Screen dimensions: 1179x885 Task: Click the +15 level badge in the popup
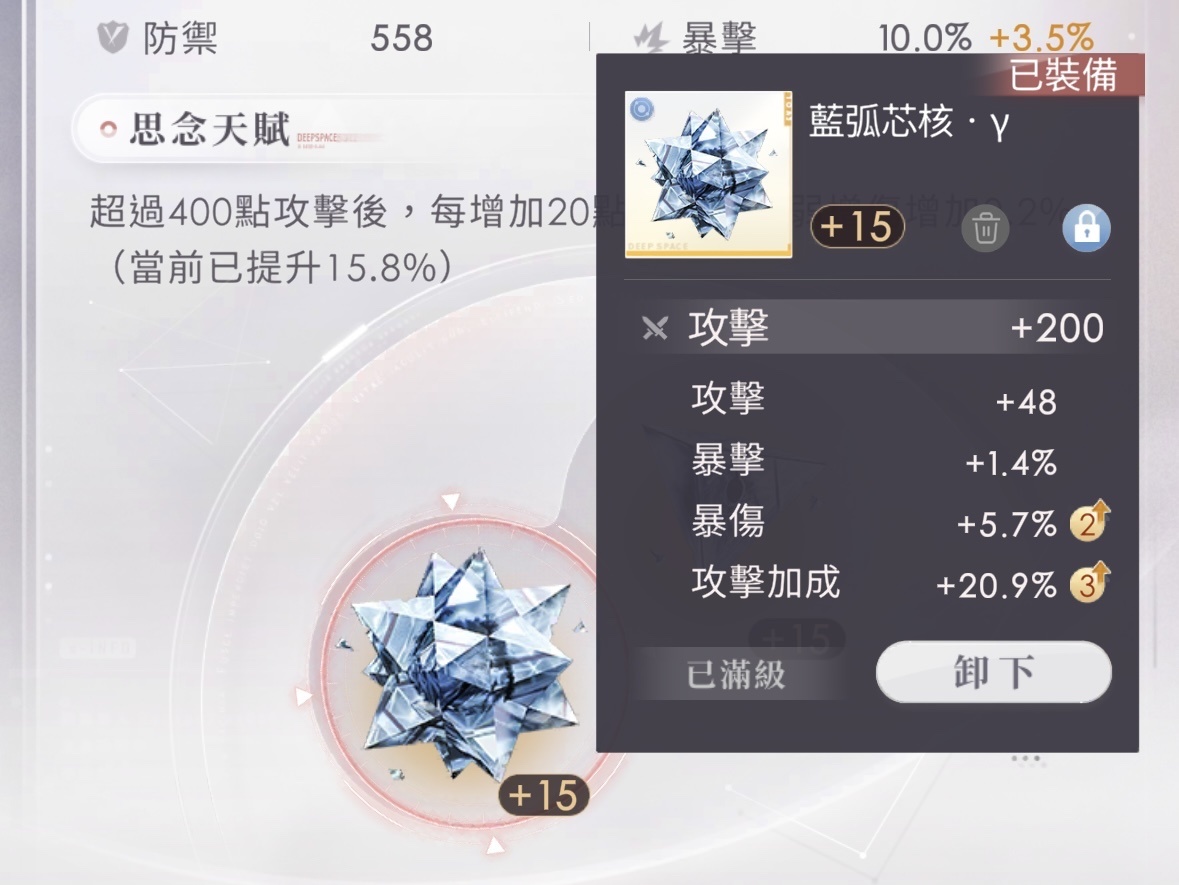857,226
